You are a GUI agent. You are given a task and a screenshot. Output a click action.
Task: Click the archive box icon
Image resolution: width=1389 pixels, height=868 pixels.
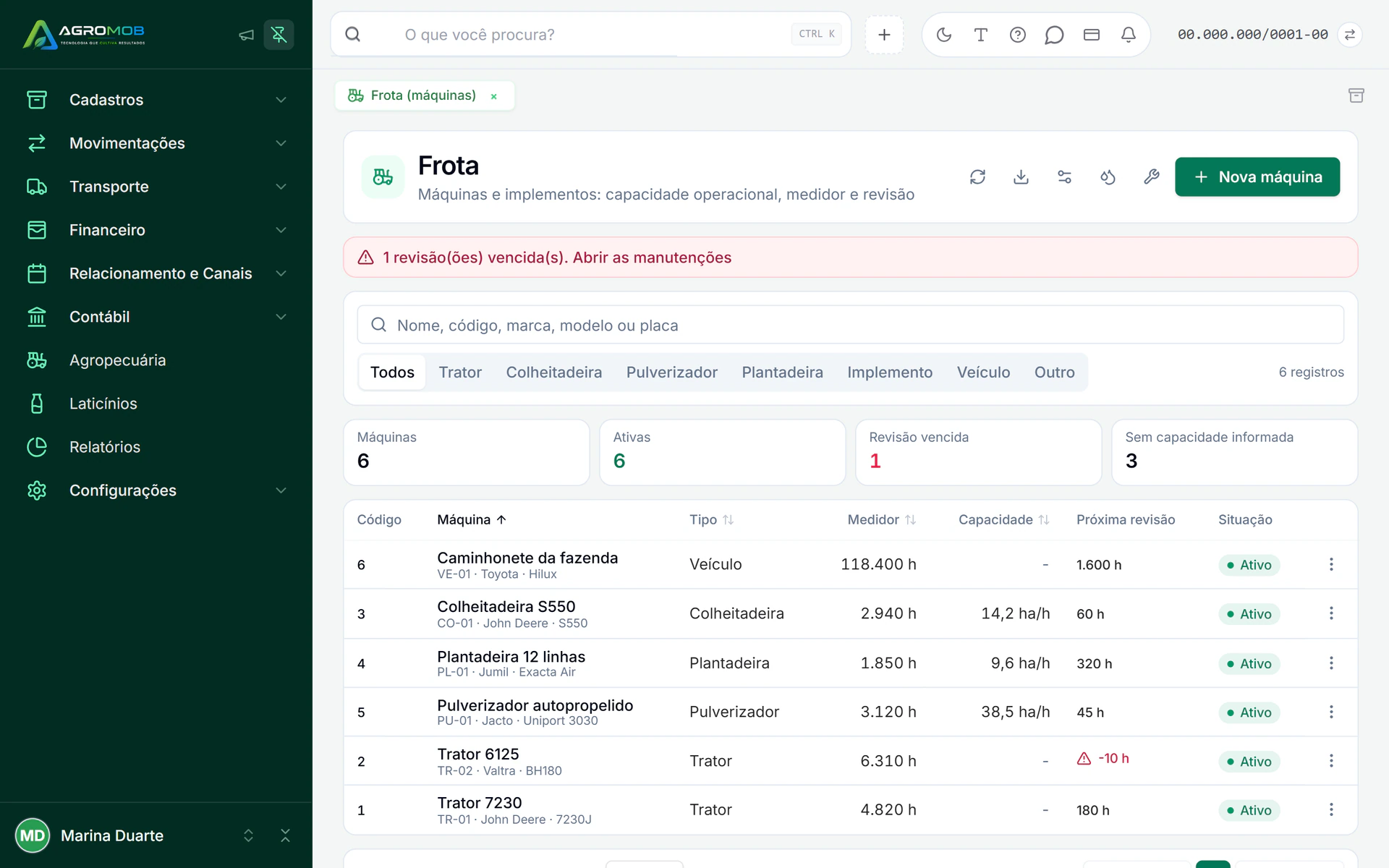[1356, 95]
